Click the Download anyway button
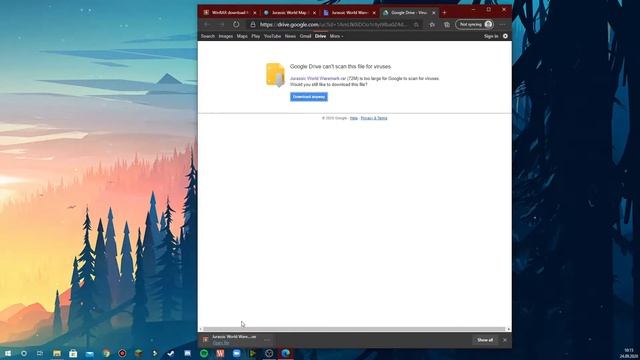640x360 pixels. 309,97
